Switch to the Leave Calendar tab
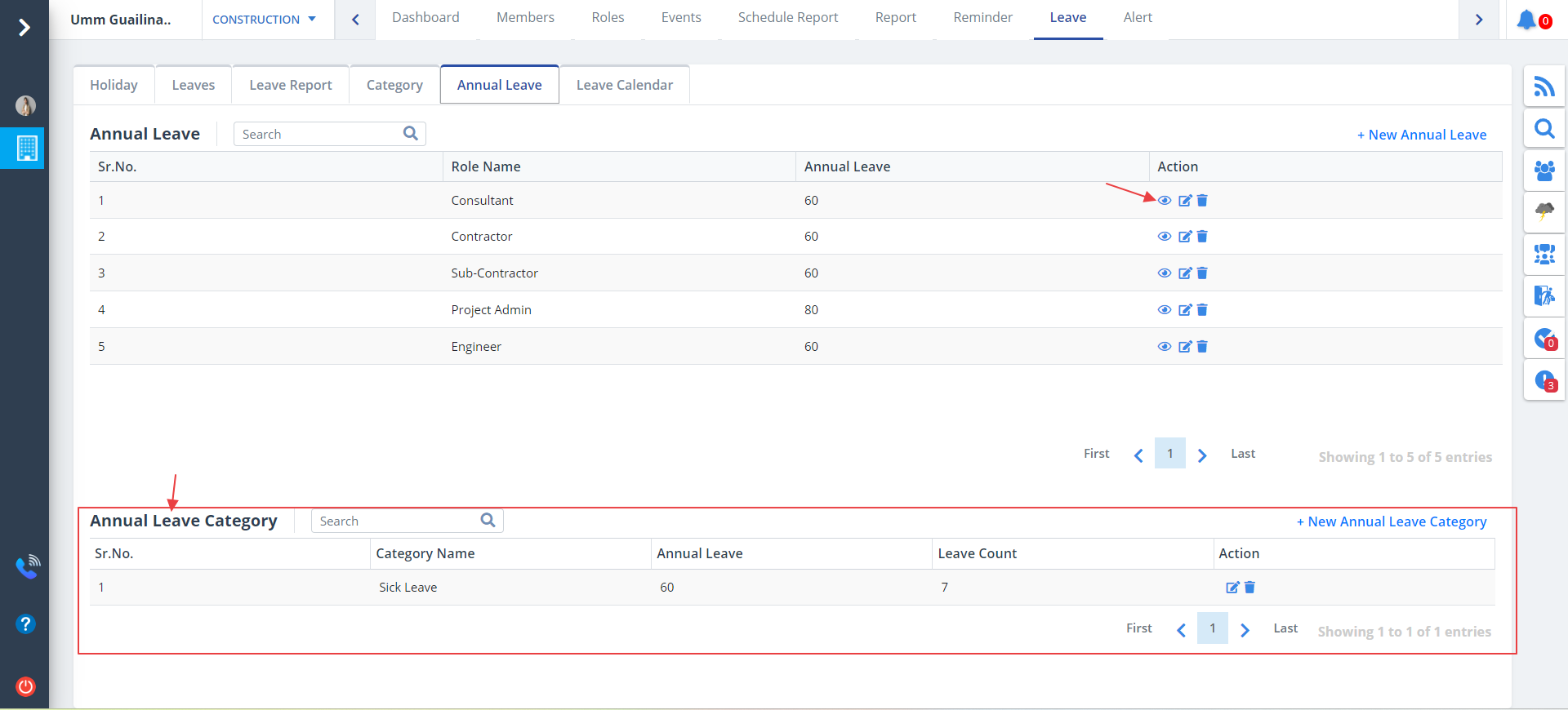Viewport: 1568px width, 710px height. coord(624,85)
